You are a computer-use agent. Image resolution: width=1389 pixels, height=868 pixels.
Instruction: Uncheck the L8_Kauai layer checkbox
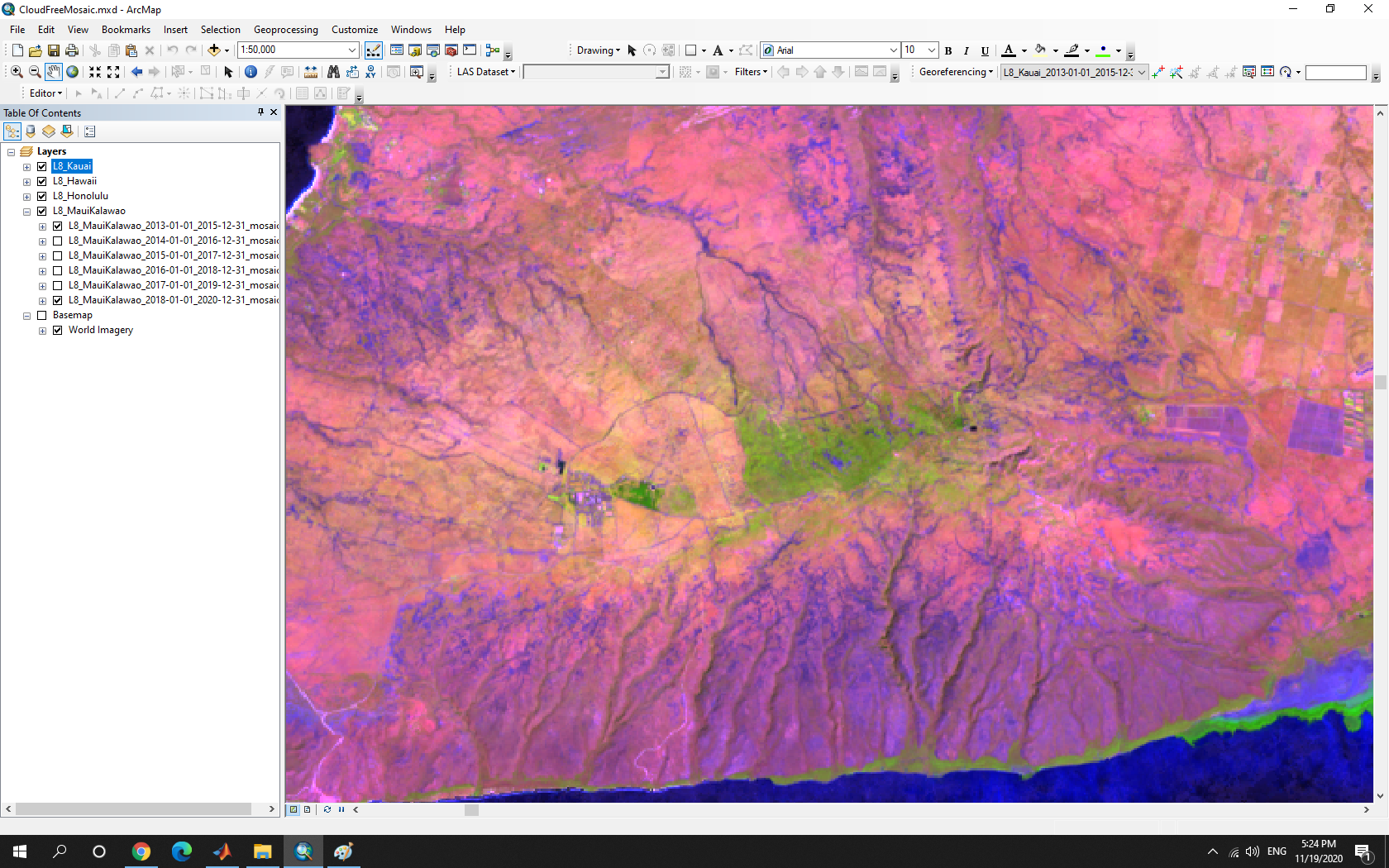coord(42,166)
